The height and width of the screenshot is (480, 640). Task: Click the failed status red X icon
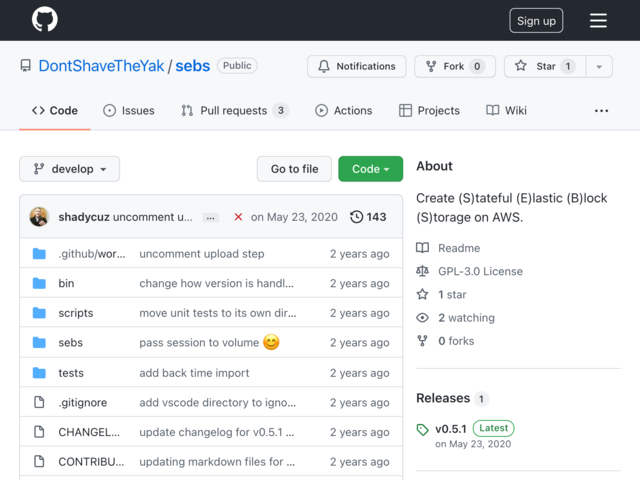(238, 217)
